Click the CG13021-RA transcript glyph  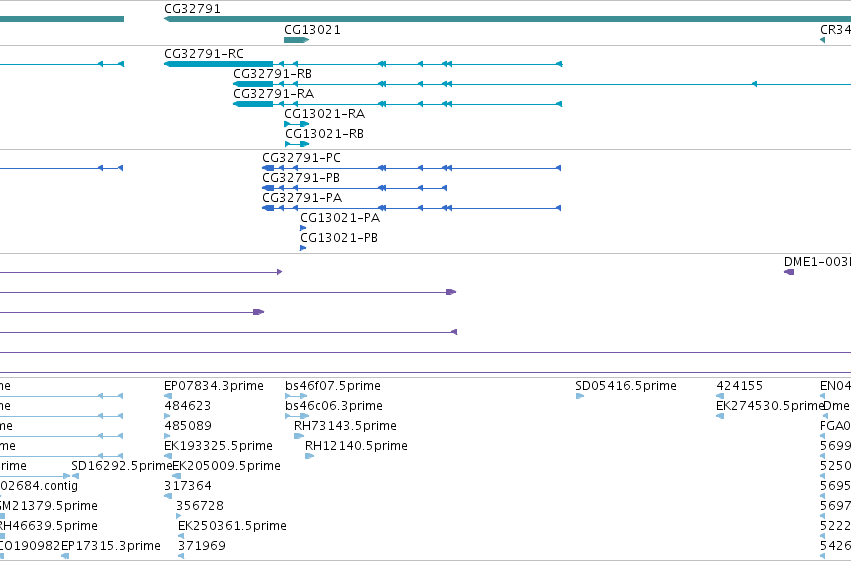pos(296,124)
